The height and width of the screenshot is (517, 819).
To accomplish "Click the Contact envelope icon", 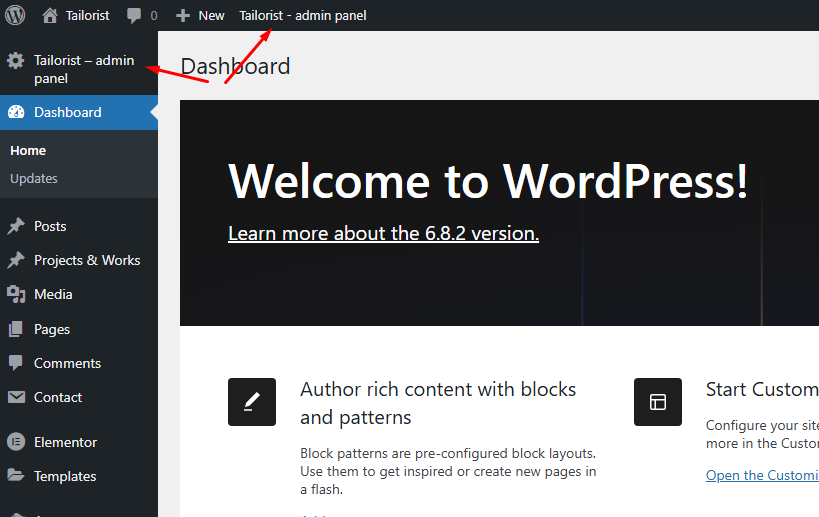I will 16,397.
